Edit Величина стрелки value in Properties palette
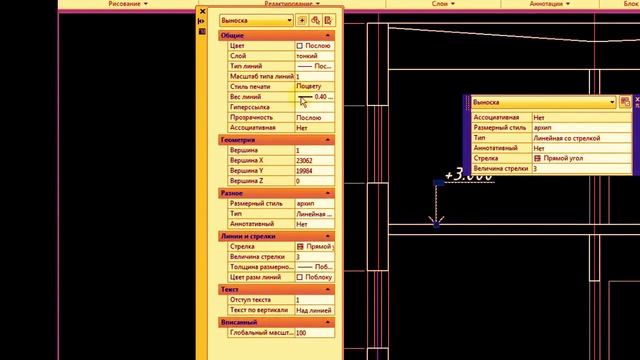 [314, 257]
